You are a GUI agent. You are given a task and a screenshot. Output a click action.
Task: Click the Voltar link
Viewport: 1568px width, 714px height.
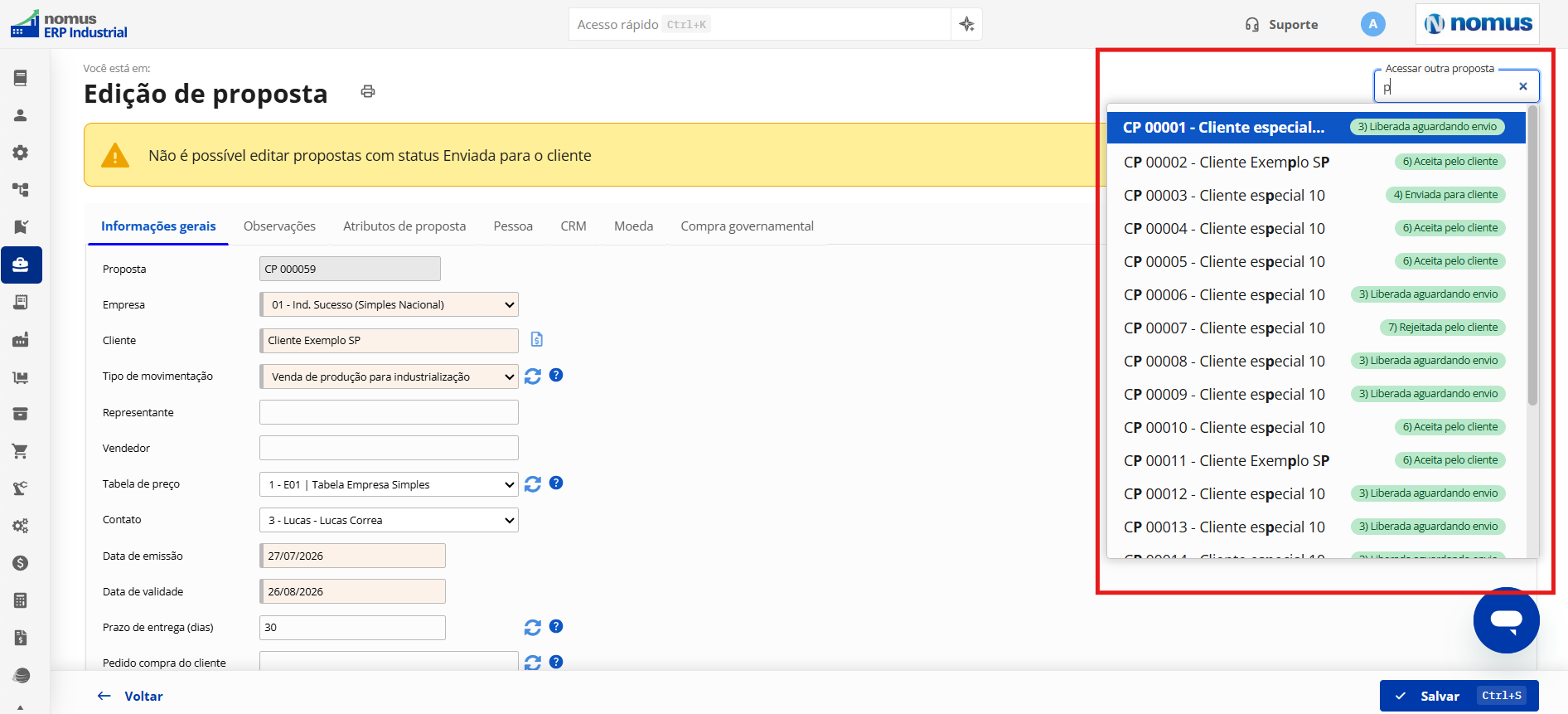(x=130, y=696)
